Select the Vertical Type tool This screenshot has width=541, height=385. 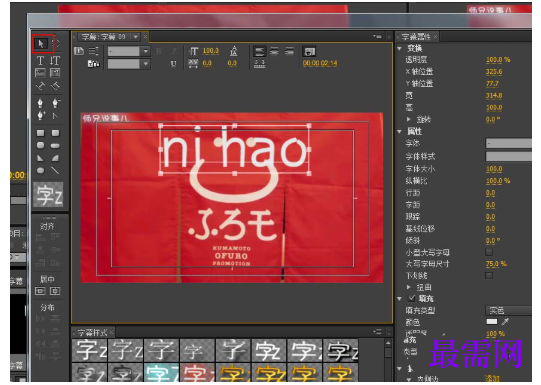[x=55, y=61]
